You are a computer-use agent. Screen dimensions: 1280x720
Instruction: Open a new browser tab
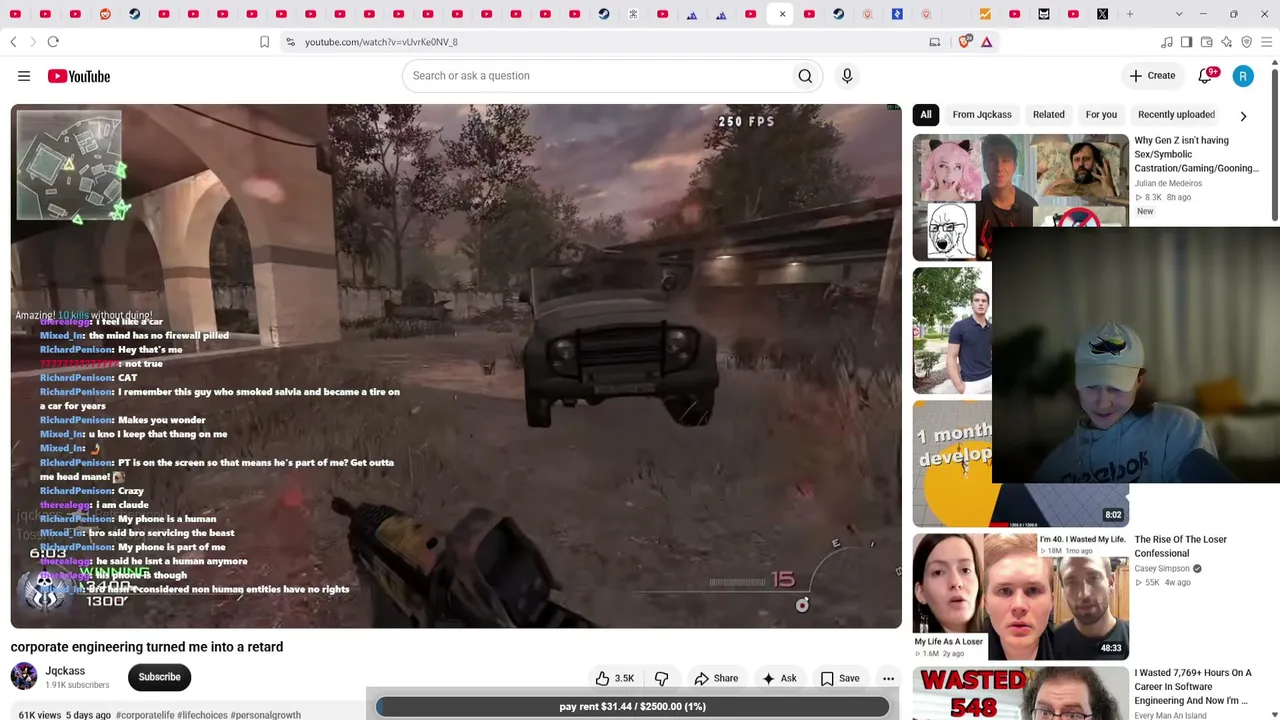1130,14
